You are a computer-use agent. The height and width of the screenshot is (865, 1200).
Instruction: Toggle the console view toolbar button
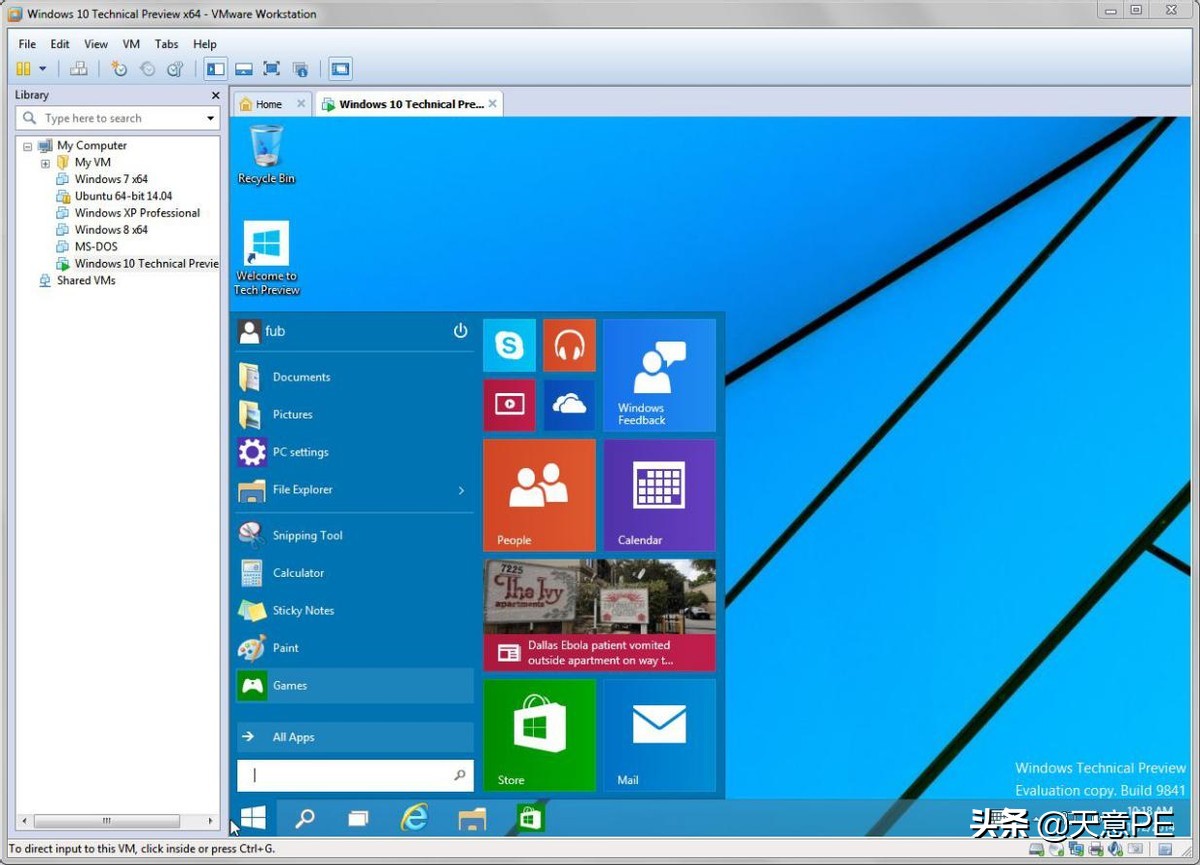click(x=340, y=69)
